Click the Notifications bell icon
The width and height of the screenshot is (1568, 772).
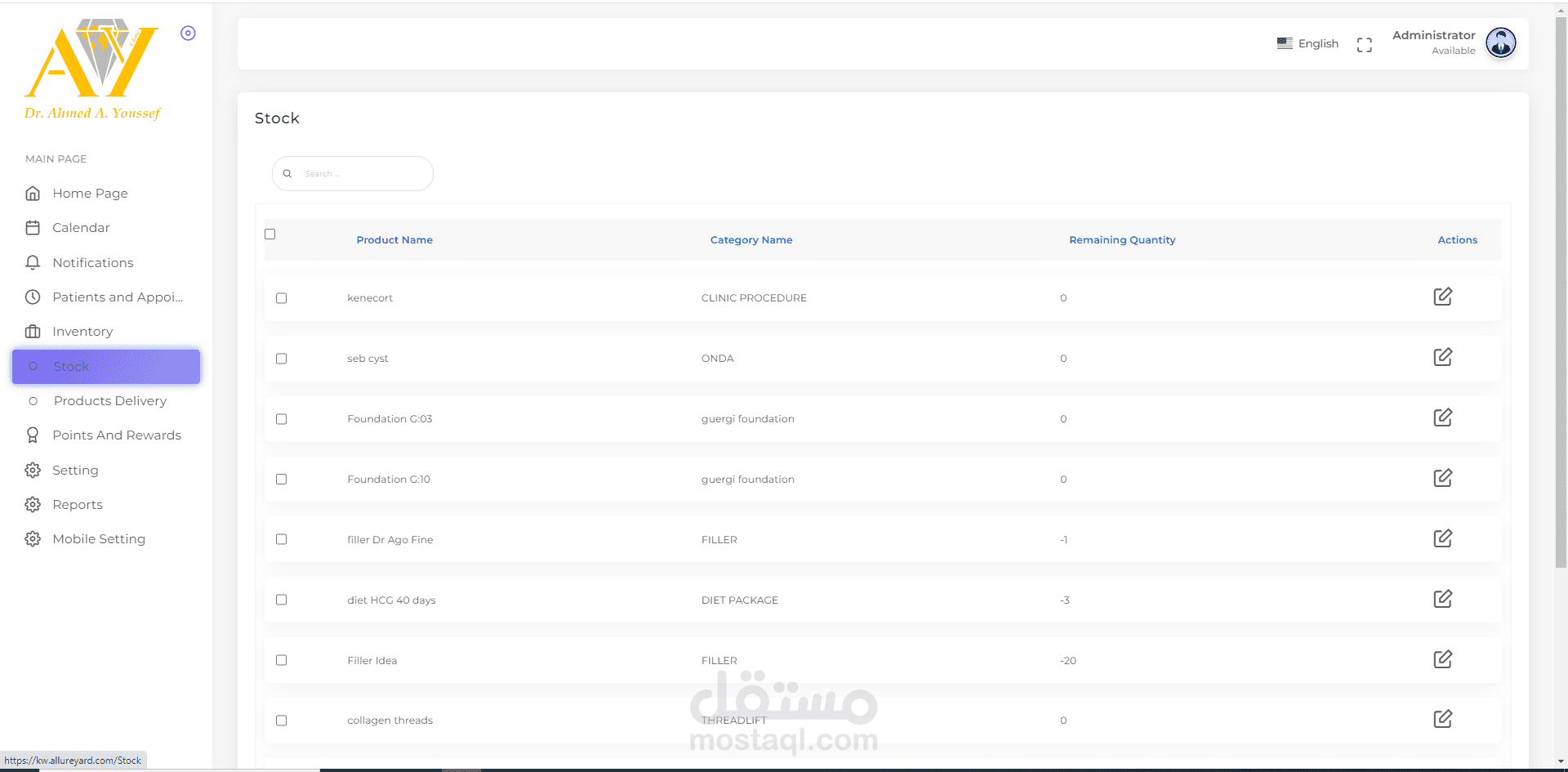click(x=33, y=262)
